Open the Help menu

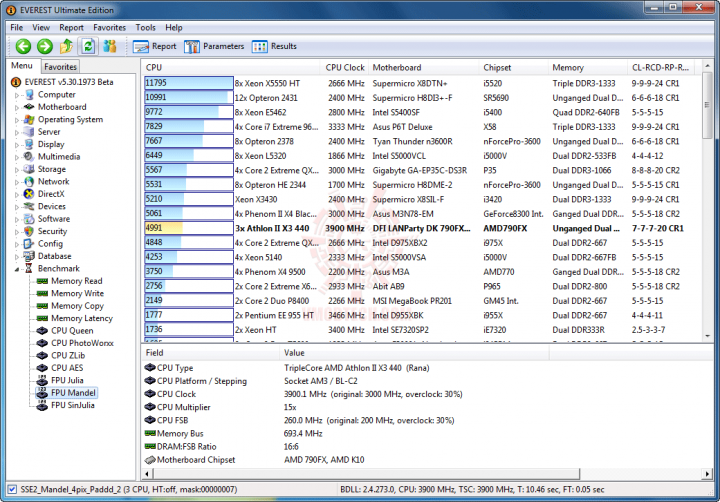point(174,28)
